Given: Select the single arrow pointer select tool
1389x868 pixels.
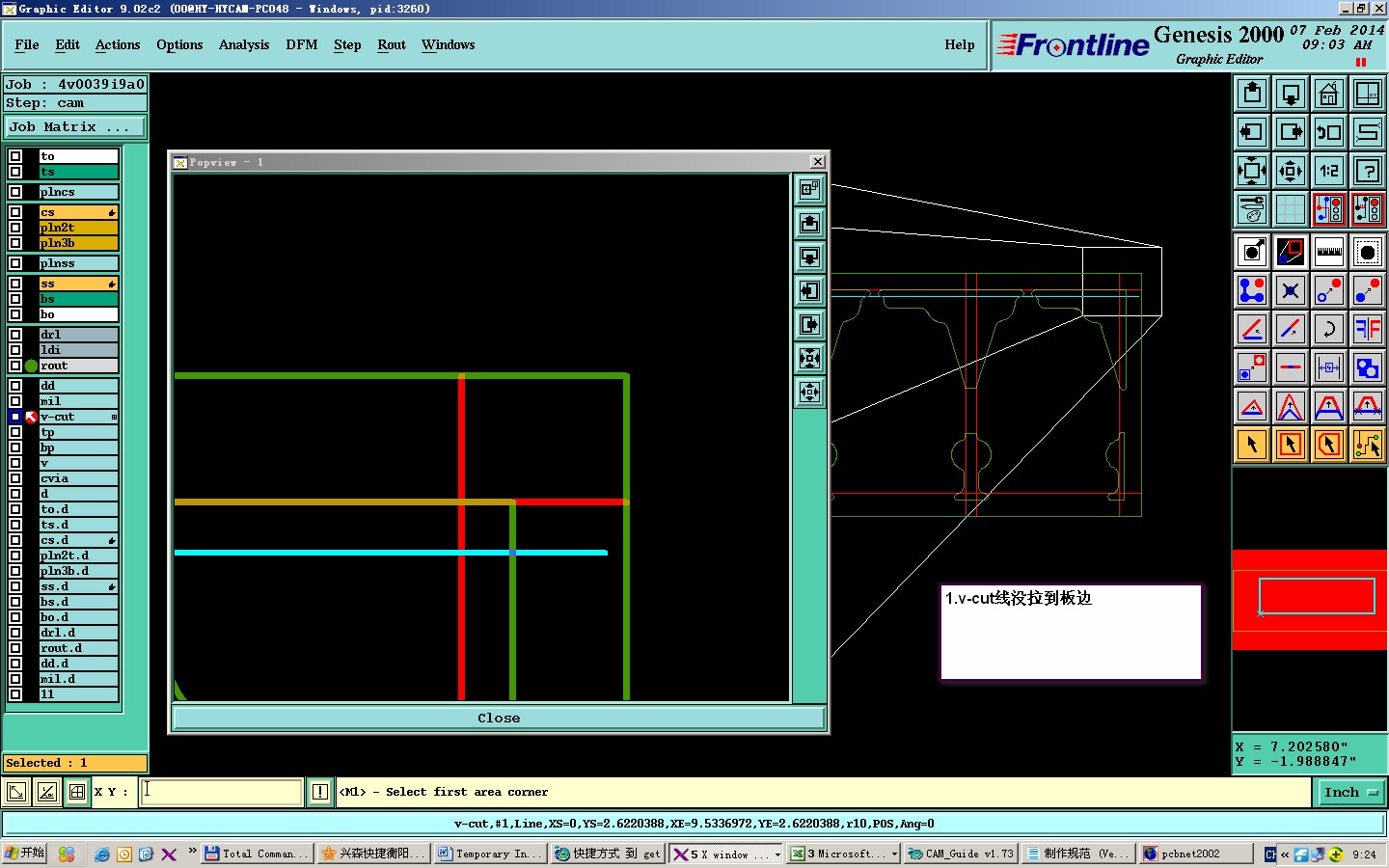Looking at the screenshot, I should pos(1252,445).
